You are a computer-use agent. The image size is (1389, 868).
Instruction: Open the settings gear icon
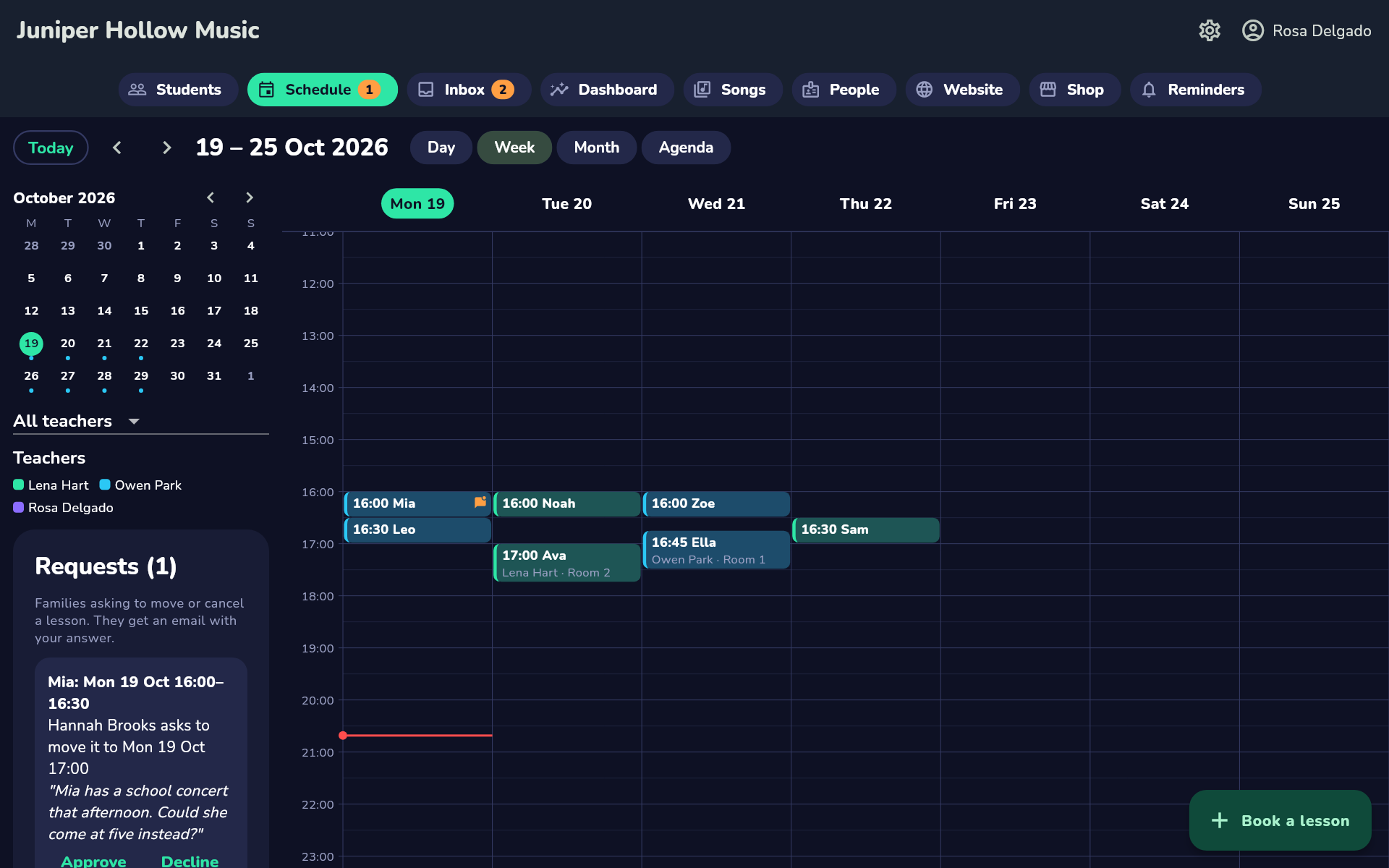click(1210, 30)
